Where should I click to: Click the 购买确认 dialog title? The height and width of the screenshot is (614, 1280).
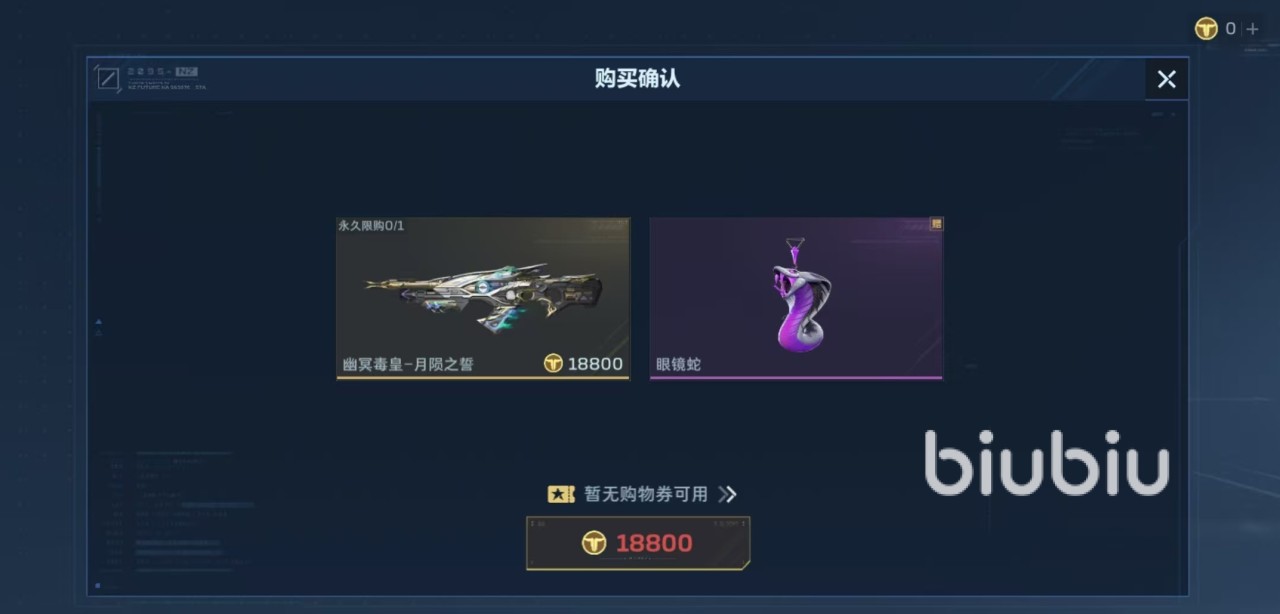[637, 79]
